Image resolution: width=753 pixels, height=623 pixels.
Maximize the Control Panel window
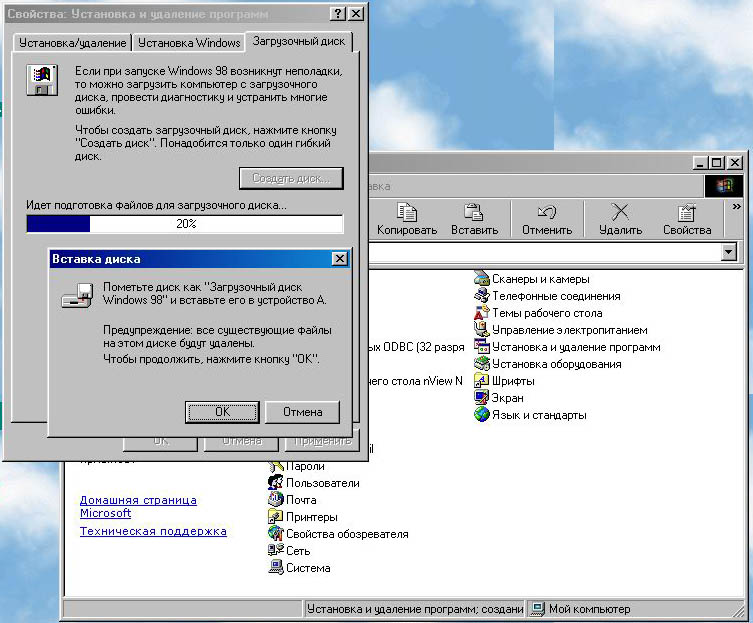click(717, 163)
